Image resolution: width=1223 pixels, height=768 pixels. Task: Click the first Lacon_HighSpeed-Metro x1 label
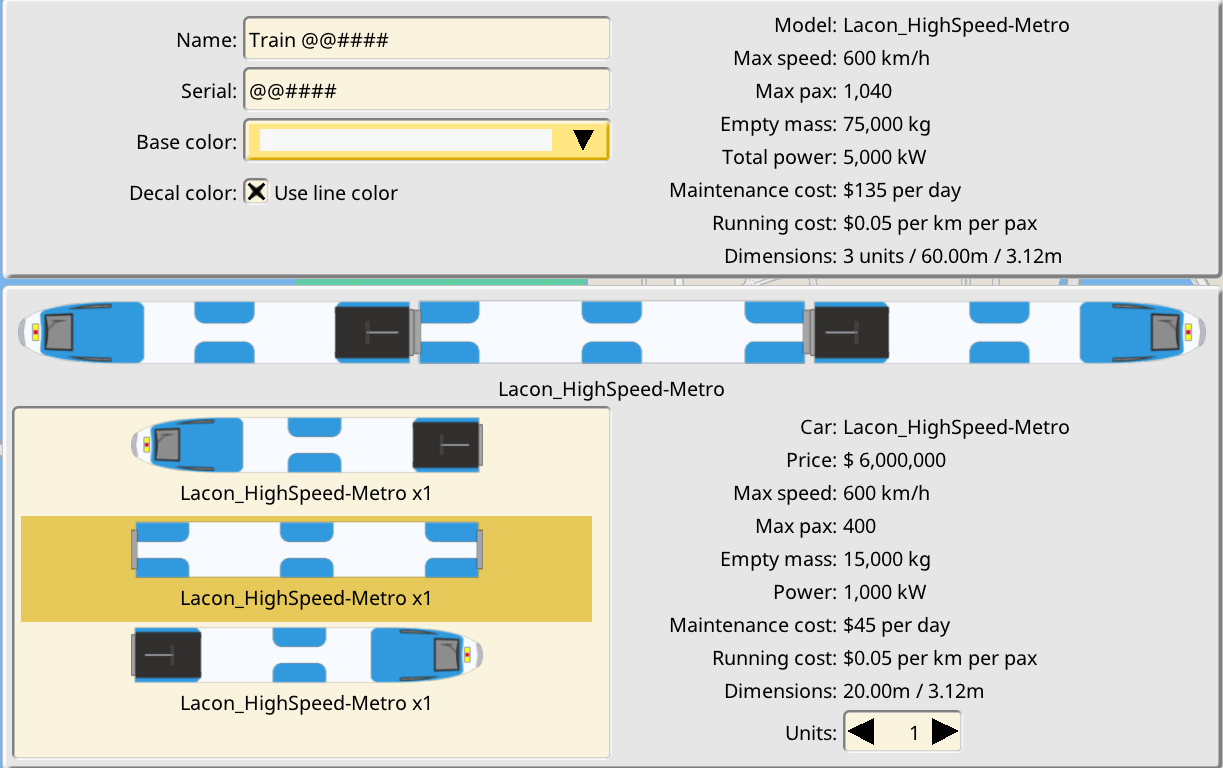(x=306, y=493)
